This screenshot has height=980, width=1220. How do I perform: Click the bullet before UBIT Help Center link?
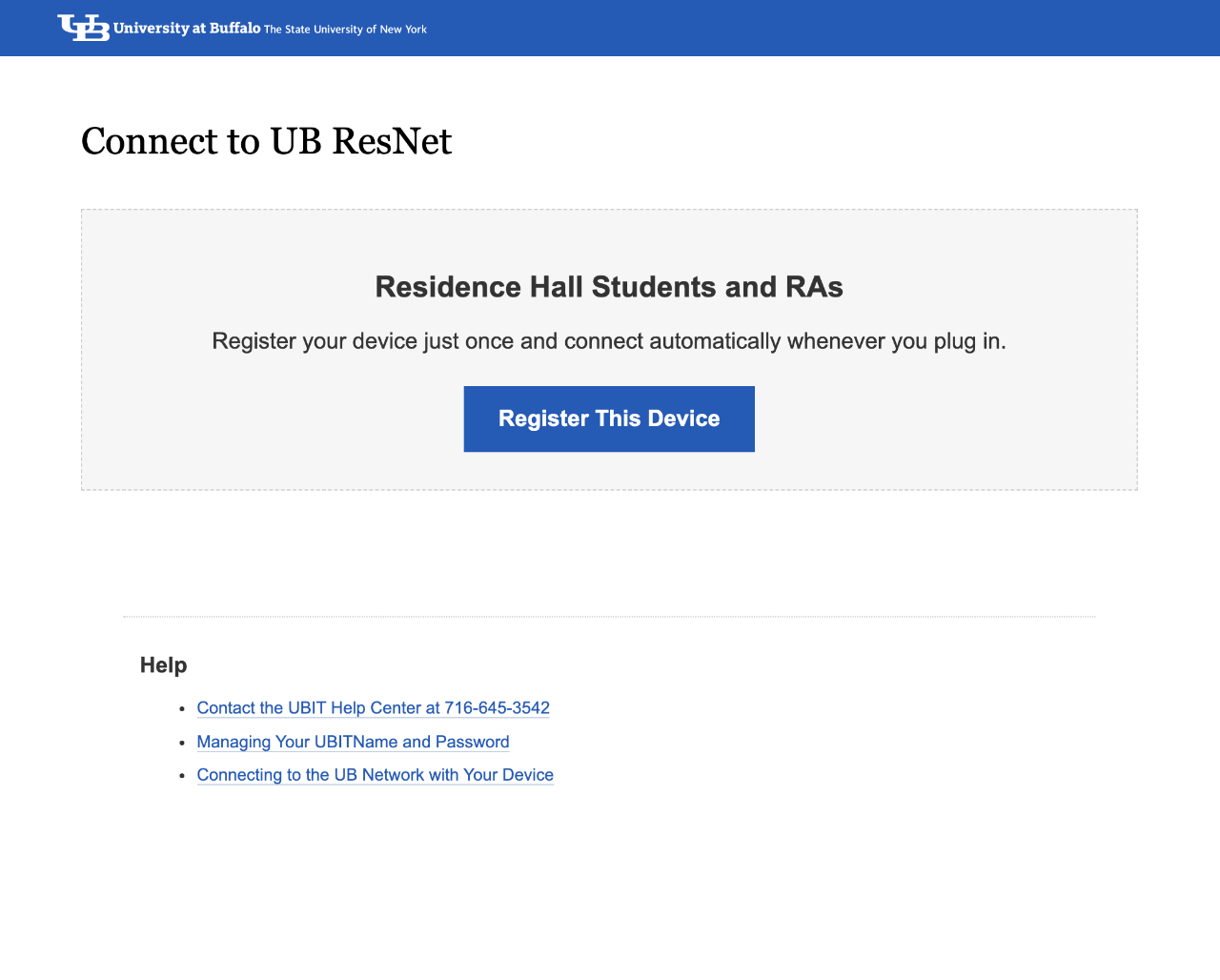pyautogui.click(x=181, y=708)
